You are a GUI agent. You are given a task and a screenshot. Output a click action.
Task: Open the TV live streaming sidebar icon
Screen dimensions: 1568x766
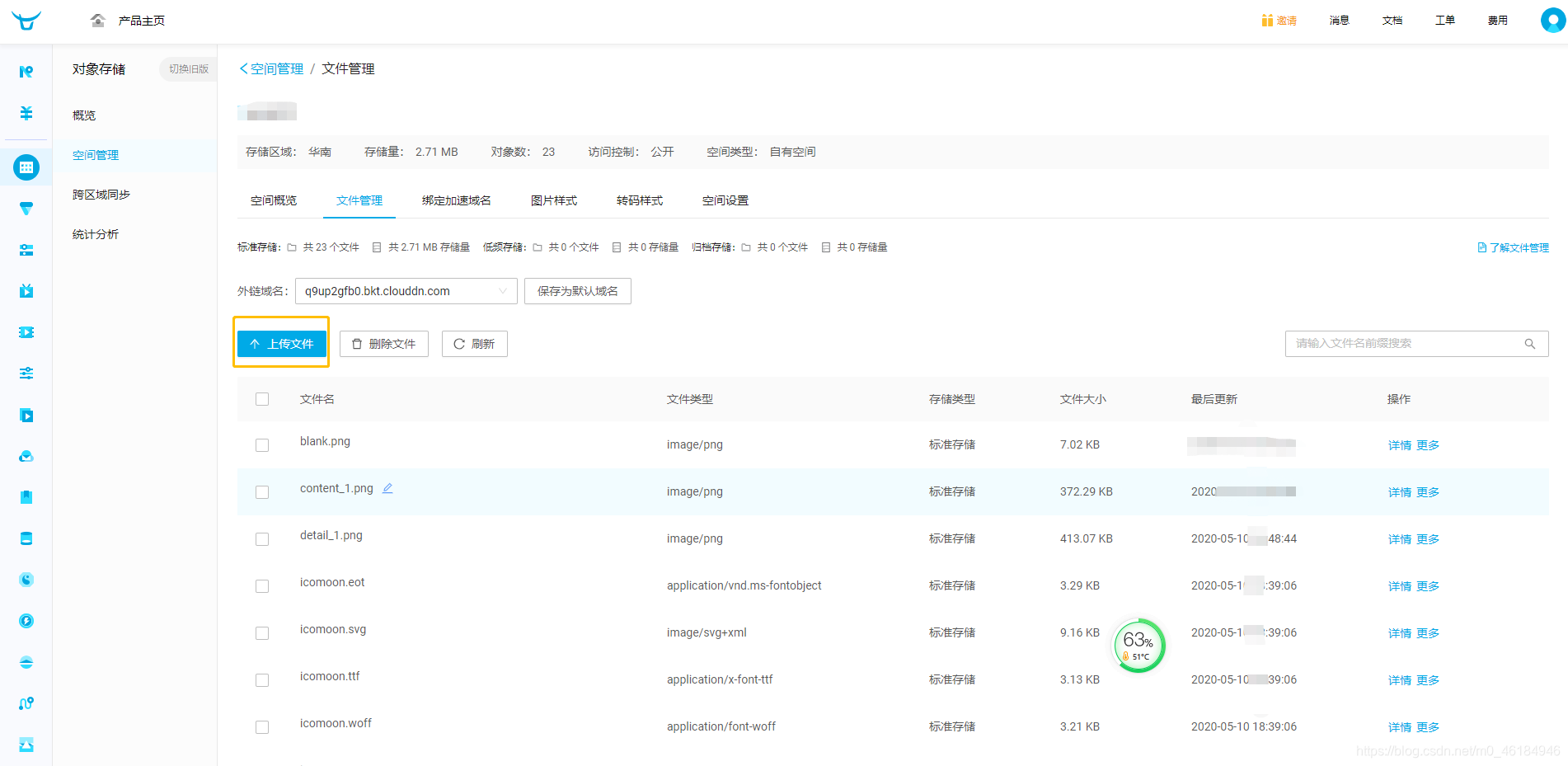pos(26,291)
